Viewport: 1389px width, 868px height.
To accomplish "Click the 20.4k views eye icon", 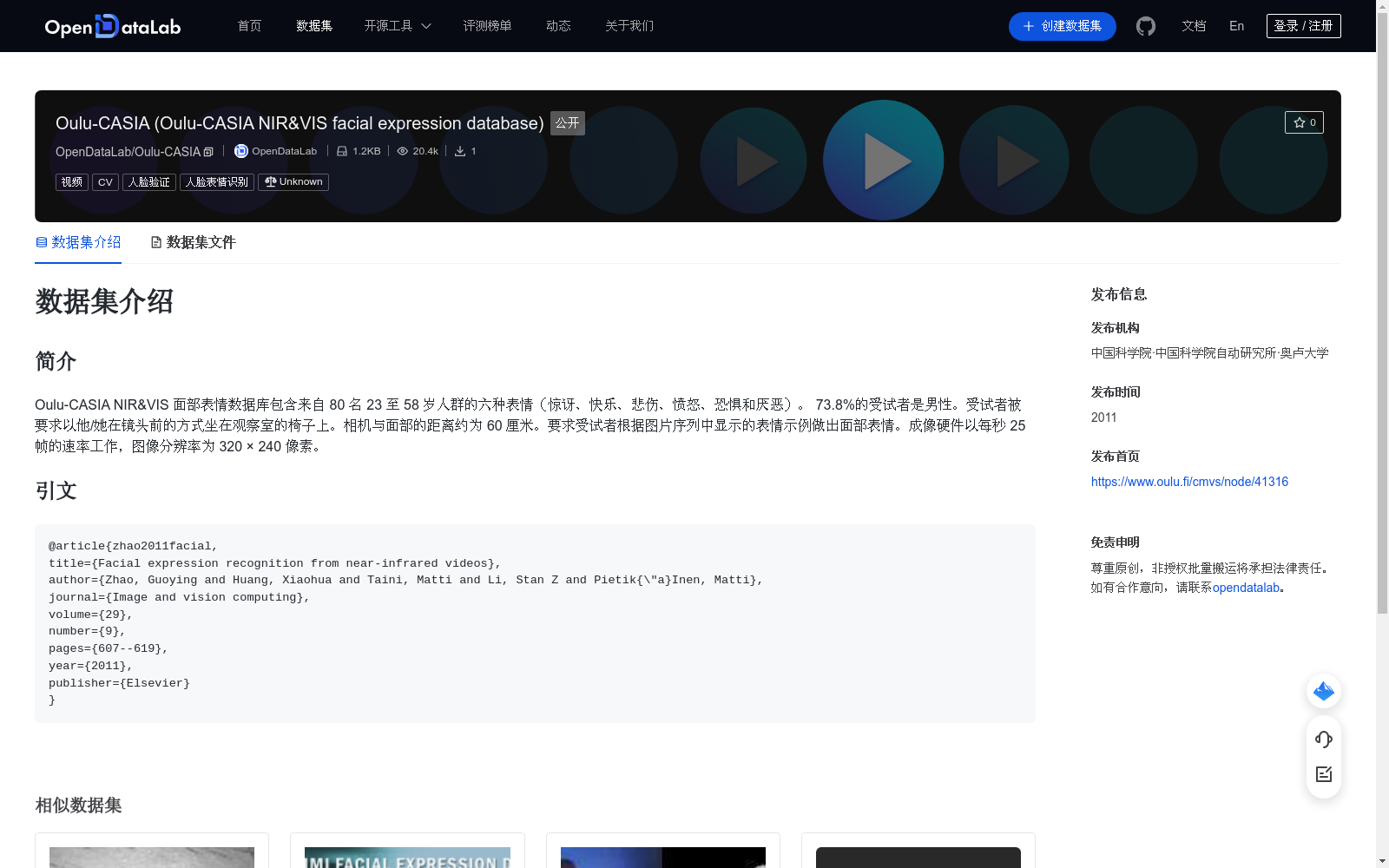I will coord(403,151).
